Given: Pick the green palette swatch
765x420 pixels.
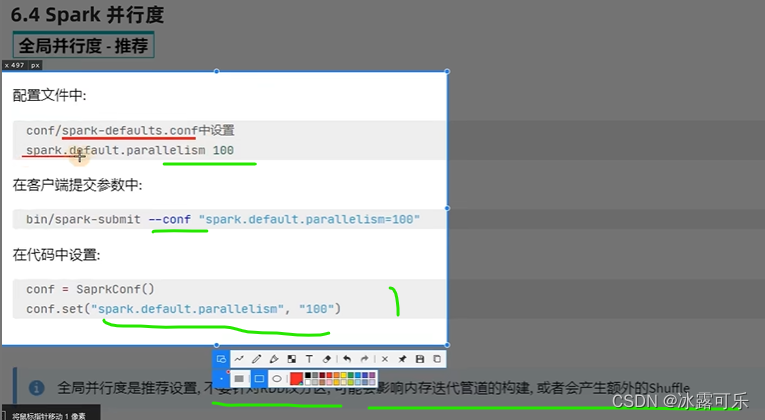Looking at the screenshot, I should point(351,375).
